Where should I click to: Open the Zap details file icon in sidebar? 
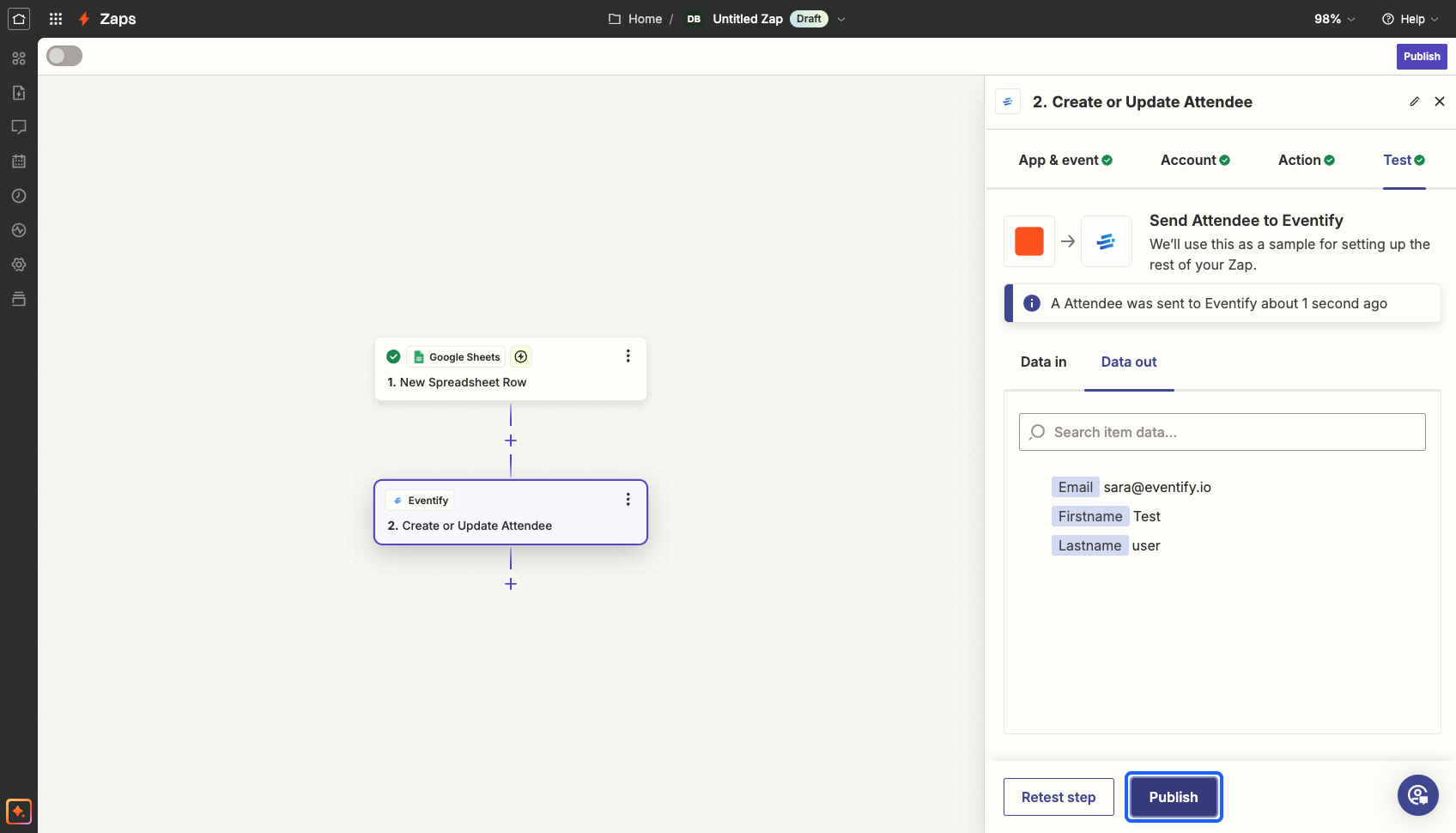19,93
